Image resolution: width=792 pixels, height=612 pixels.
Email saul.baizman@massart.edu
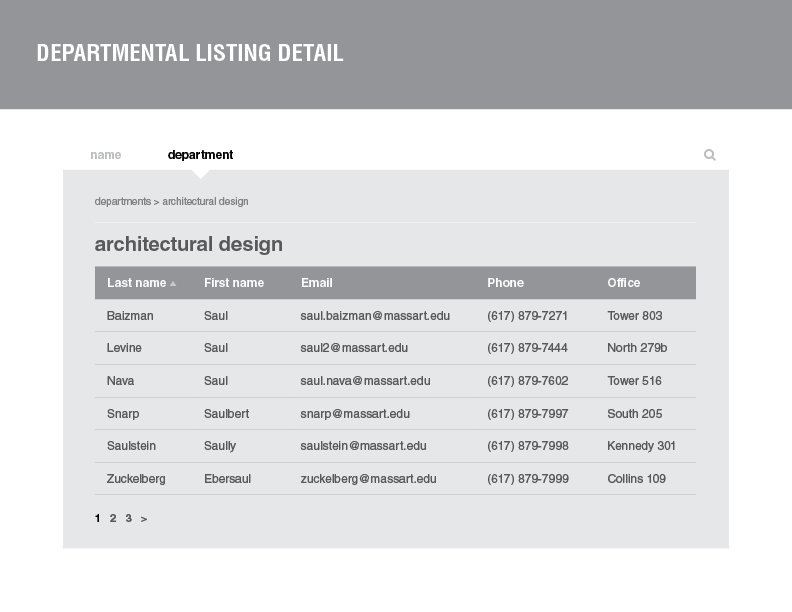(x=375, y=316)
